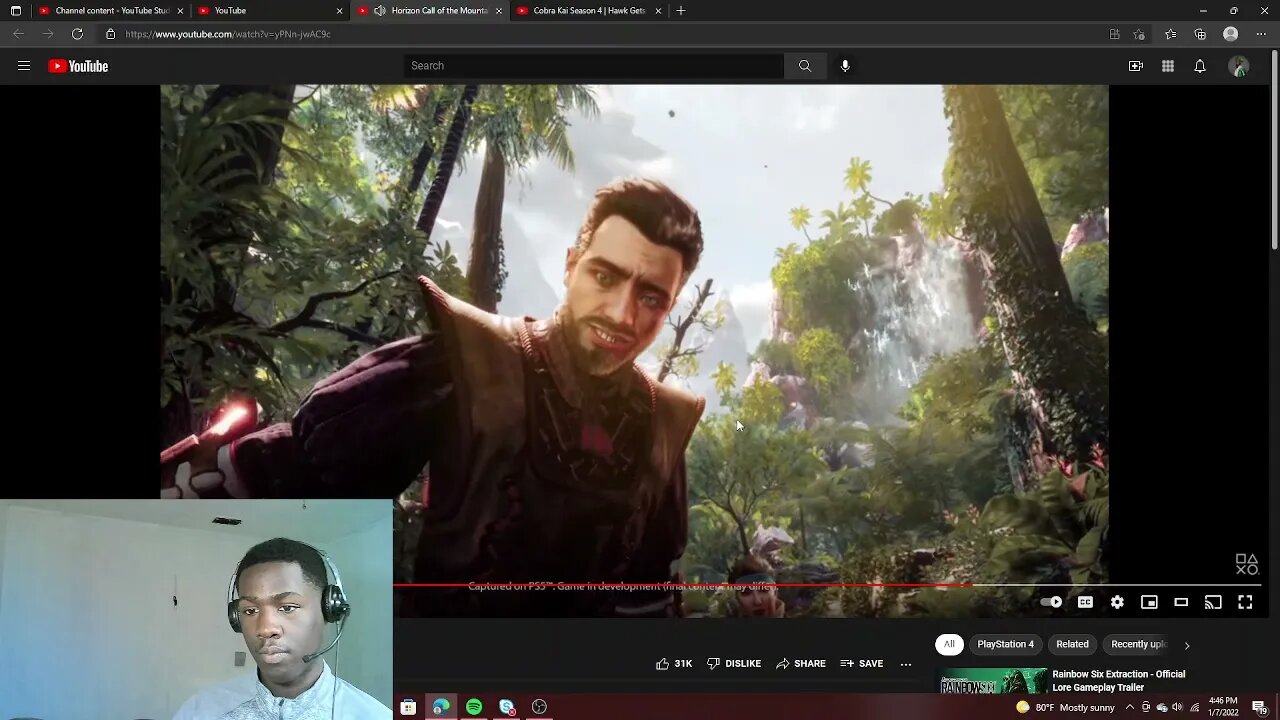Open the YouTube account avatar menu
The image size is (1280, 720).
pyautogui.click(x=1239, y=66)
